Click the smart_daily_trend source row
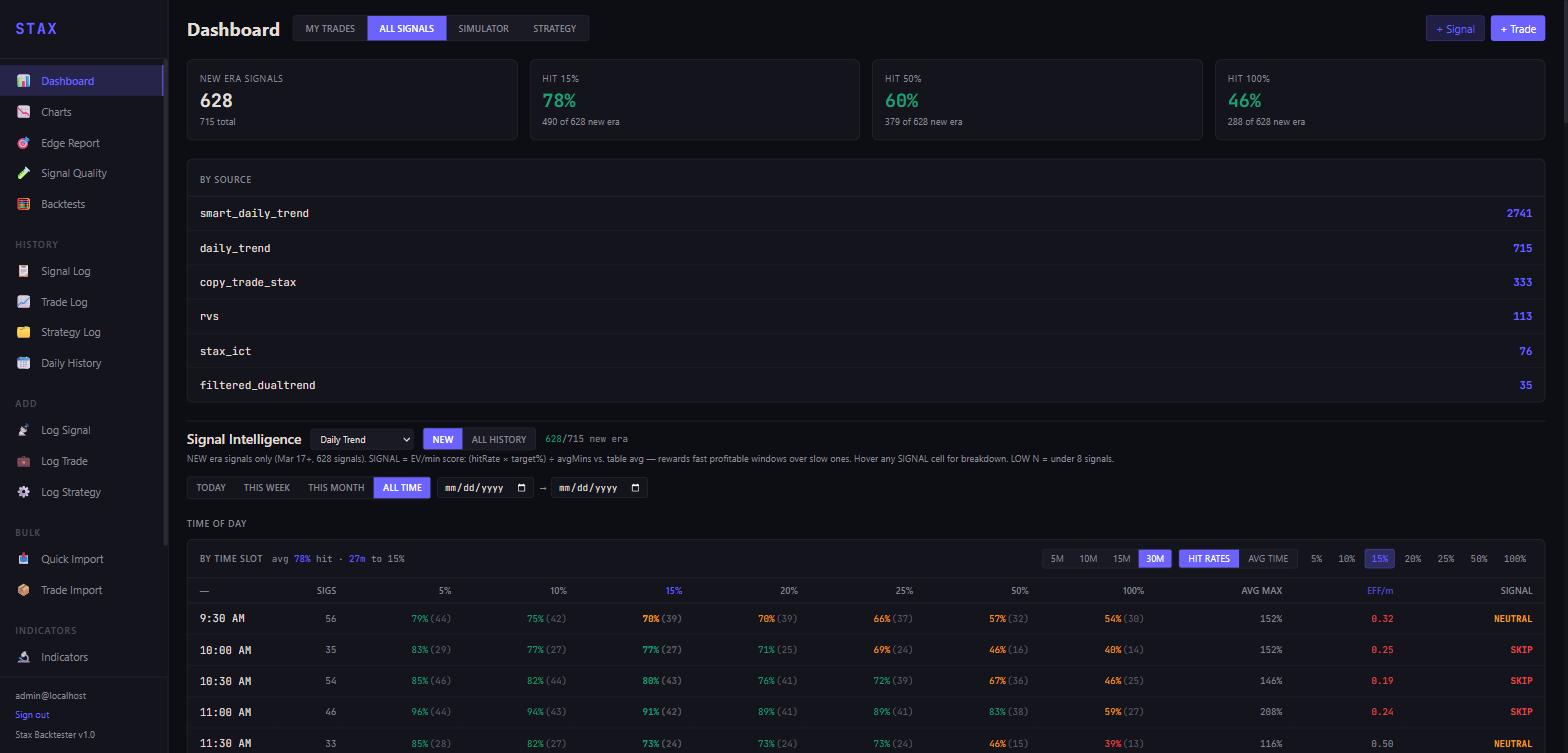Viewport: 1568px width, 753px height. 866,213
